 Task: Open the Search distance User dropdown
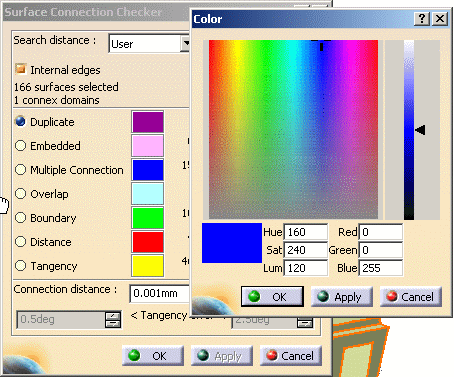pyautogui.click(x=185, y=43)
